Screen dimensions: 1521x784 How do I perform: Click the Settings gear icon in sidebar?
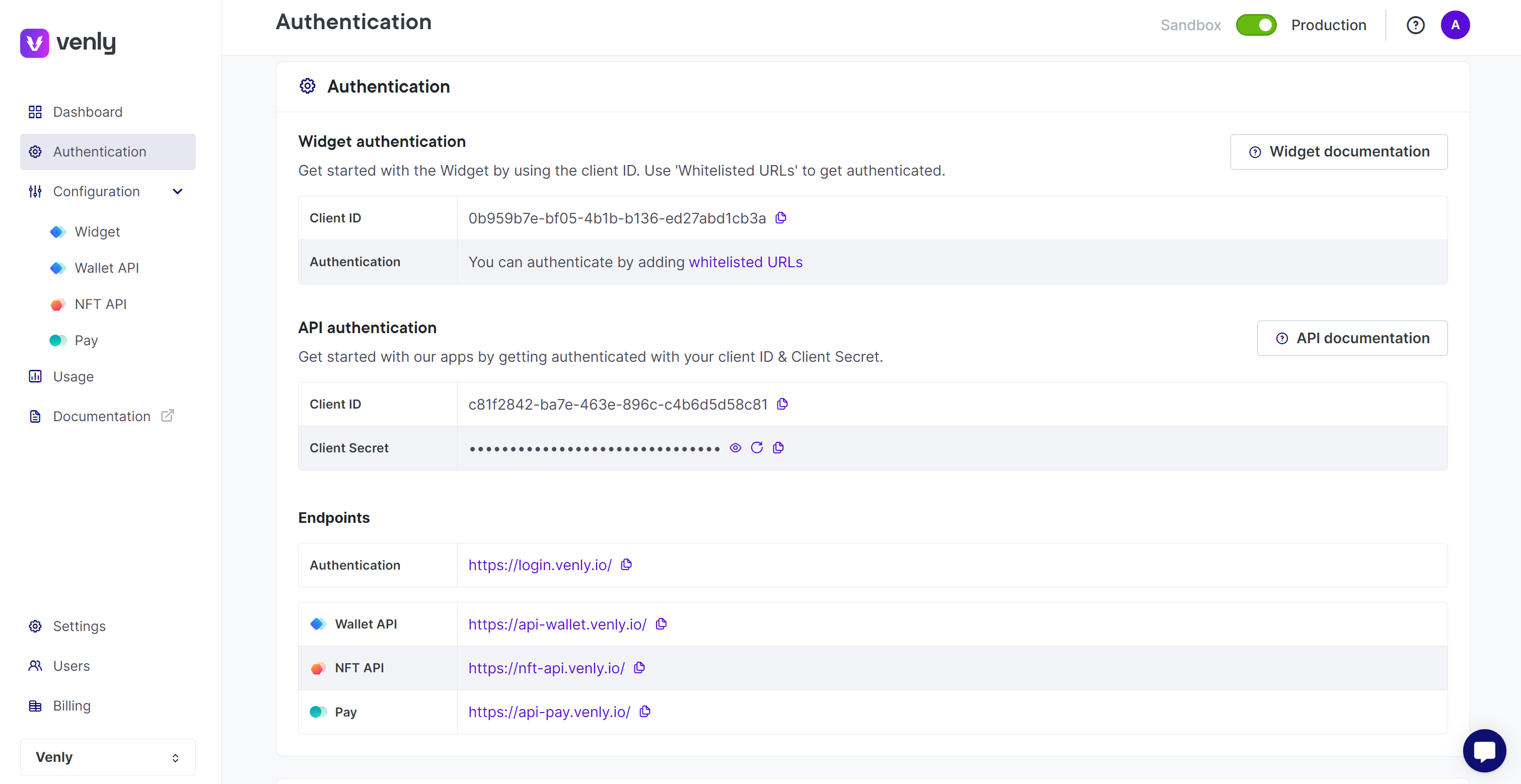(35, 626)
